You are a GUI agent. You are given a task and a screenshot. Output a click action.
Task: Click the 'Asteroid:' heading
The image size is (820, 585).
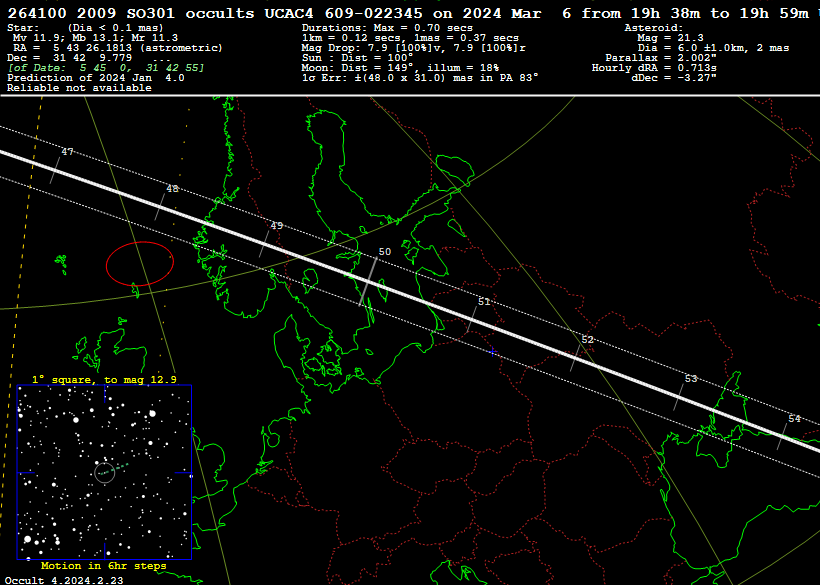pyautogui.click(x=654, y=28)
